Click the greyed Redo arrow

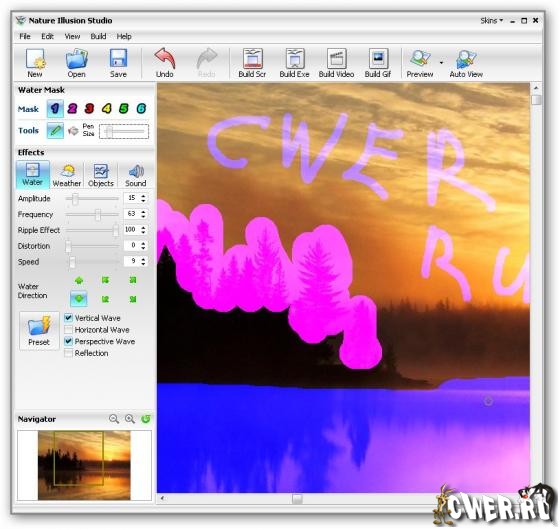[x=207, y=63]
